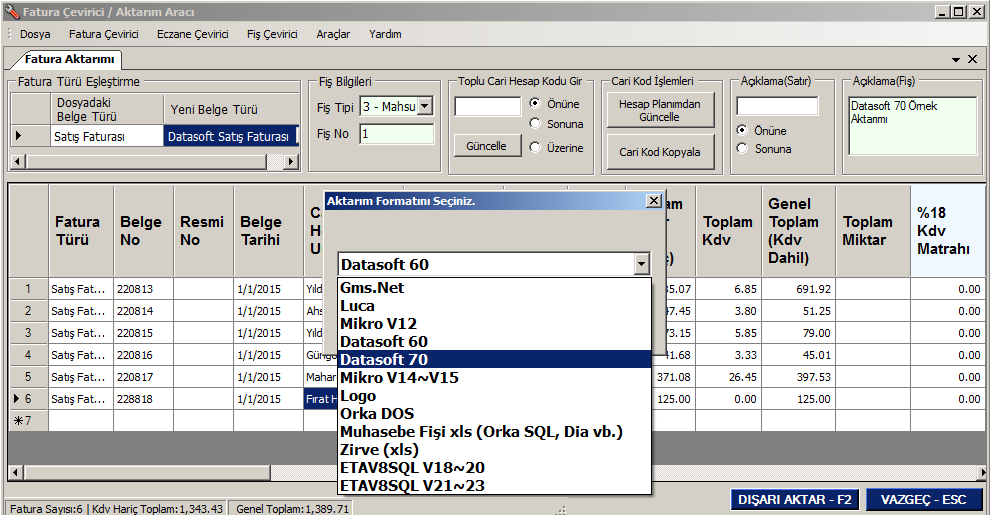Choose Luca from the format list
The height and width of the screenshot is (515, 990).
tap(494, 305)
